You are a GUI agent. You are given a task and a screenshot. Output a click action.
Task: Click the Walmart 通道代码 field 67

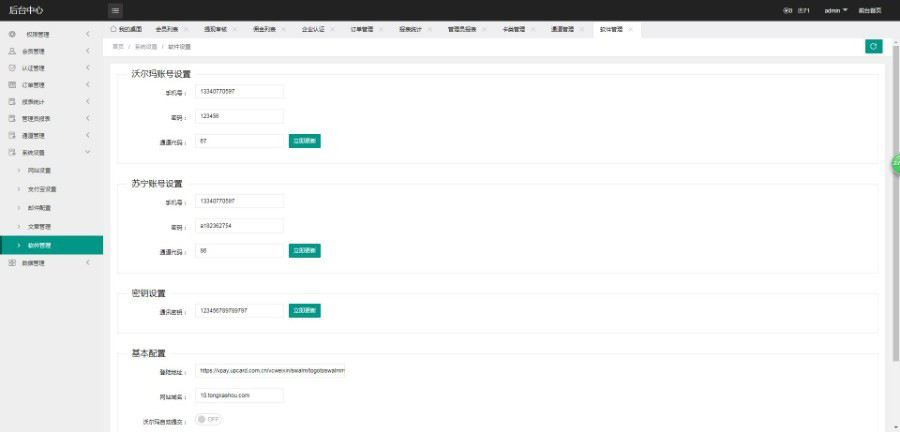pyautogui.click(x=239, y=141)
